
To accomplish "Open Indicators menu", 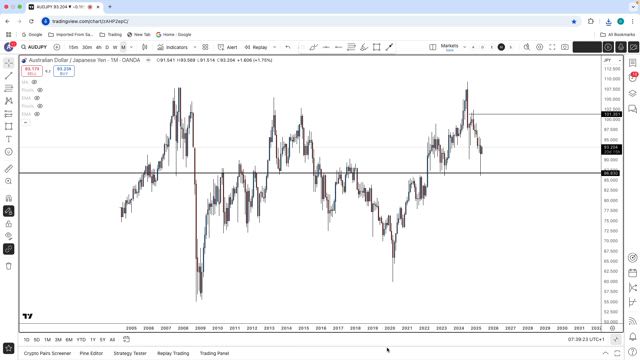I will 173,47.
